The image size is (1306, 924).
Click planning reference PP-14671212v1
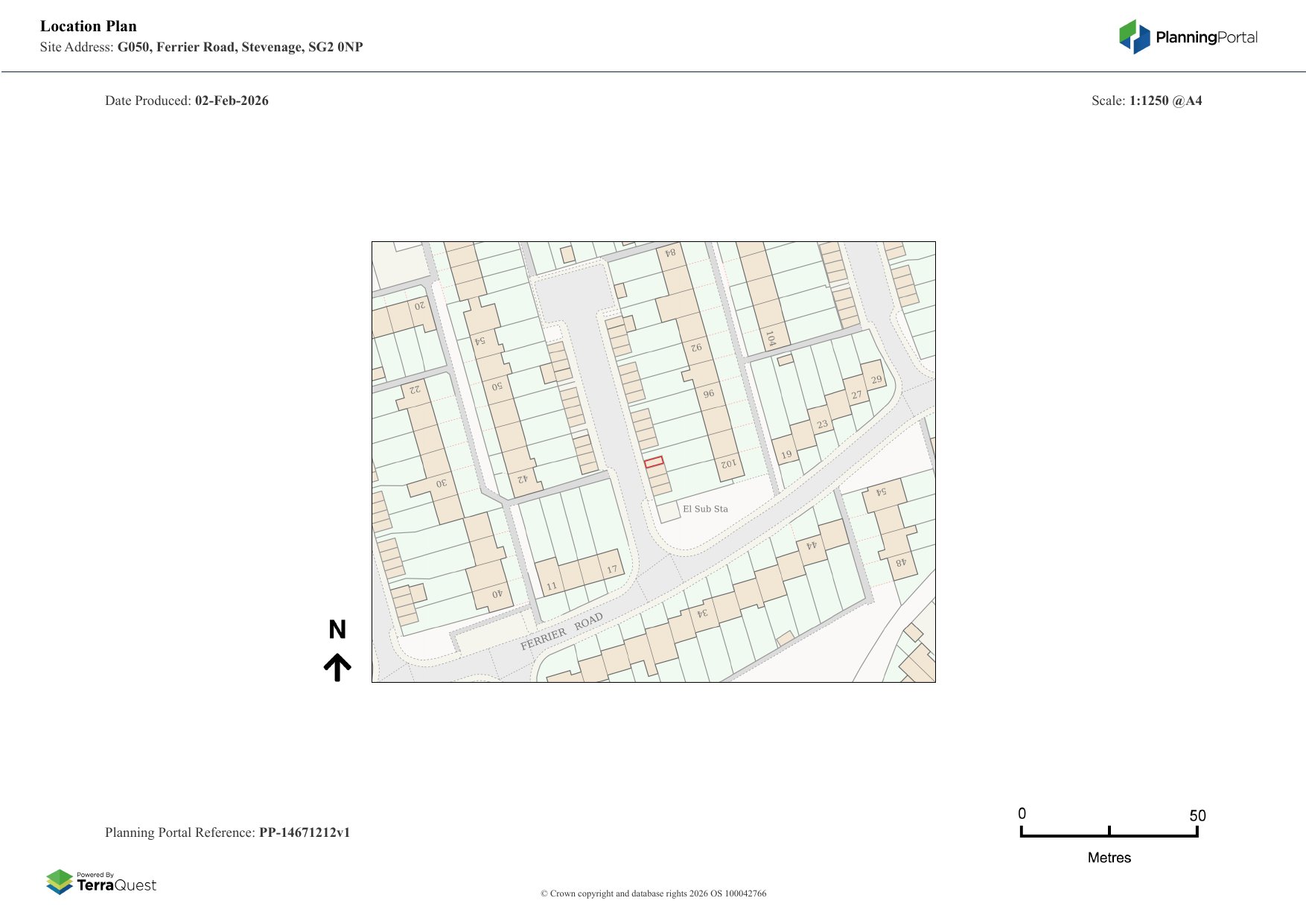point(304,832)
